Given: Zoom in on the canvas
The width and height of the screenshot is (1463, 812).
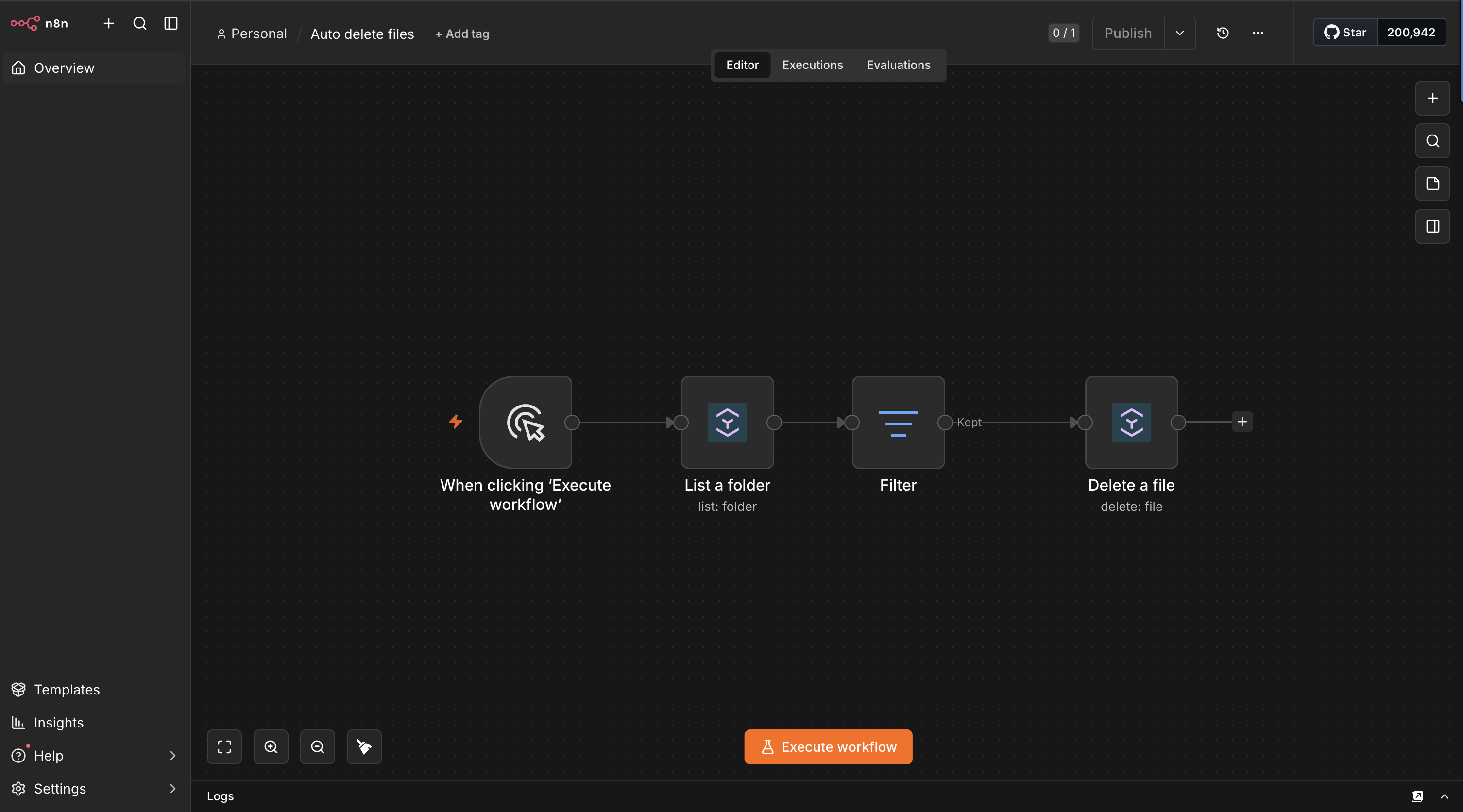Looking at the screenshot, I should click(x=271, y=747).
